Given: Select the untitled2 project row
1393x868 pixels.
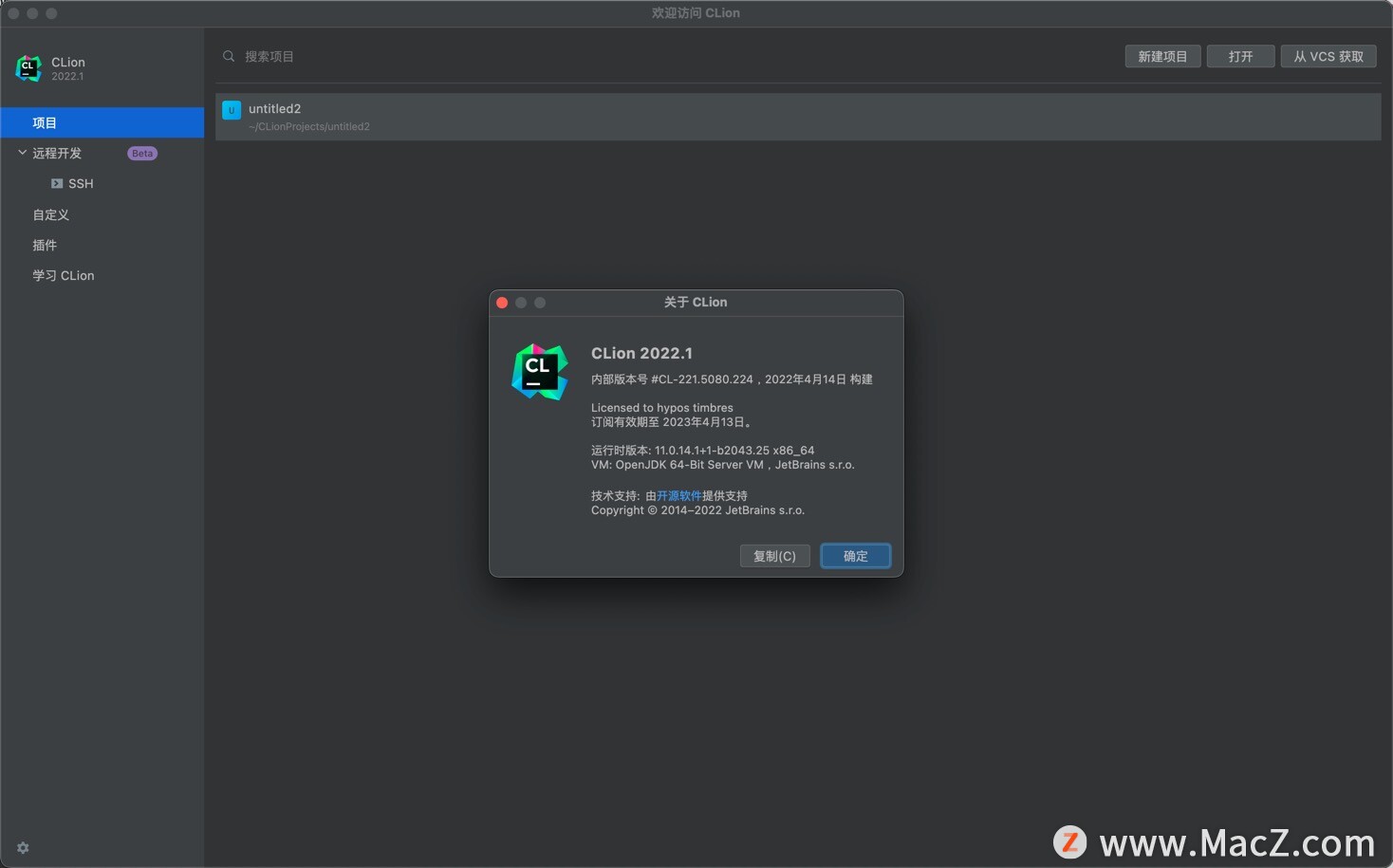Looking at the screenshot, I should coord(798,117).
